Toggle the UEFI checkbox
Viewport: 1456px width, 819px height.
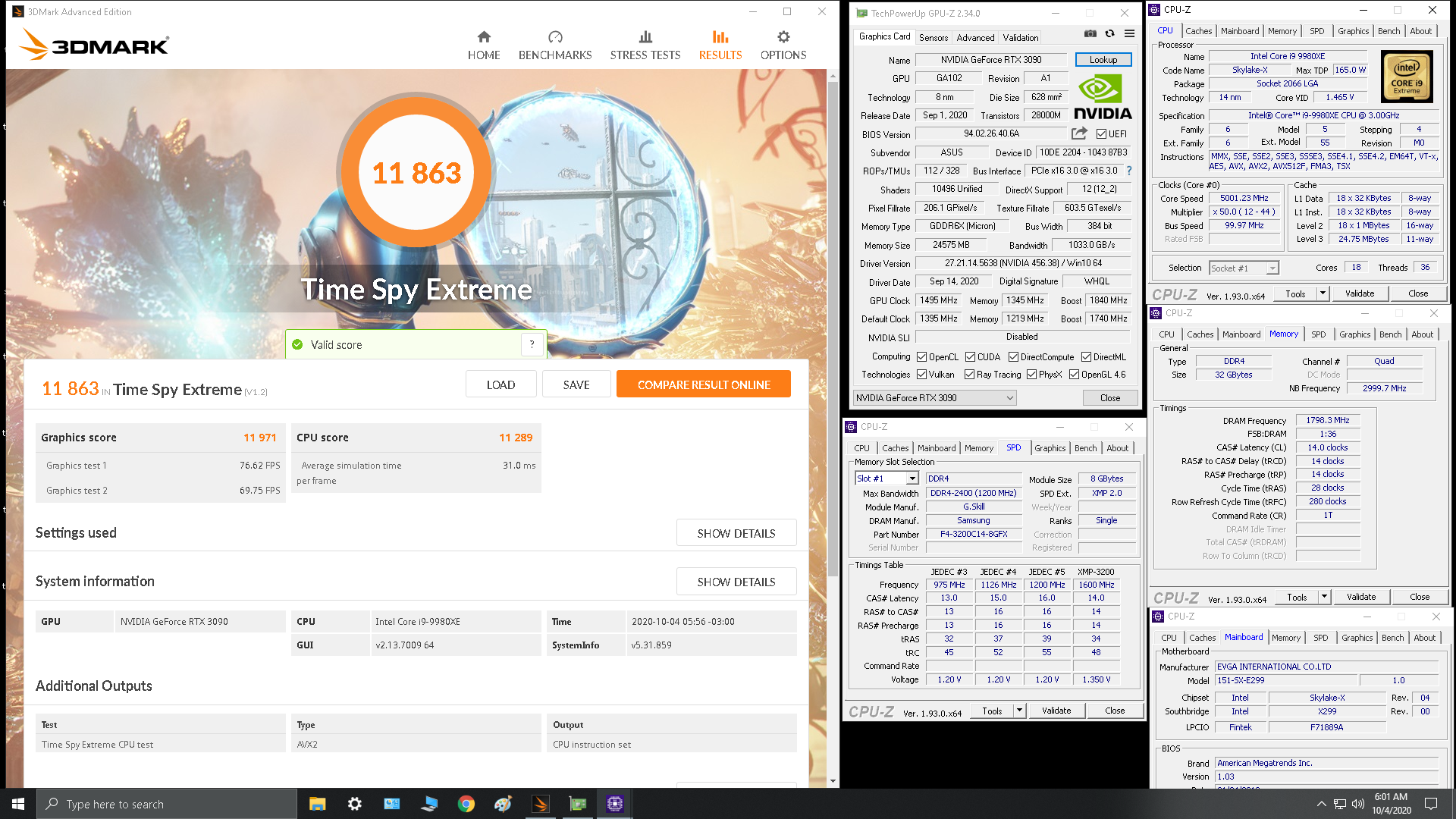(1101, 133)
